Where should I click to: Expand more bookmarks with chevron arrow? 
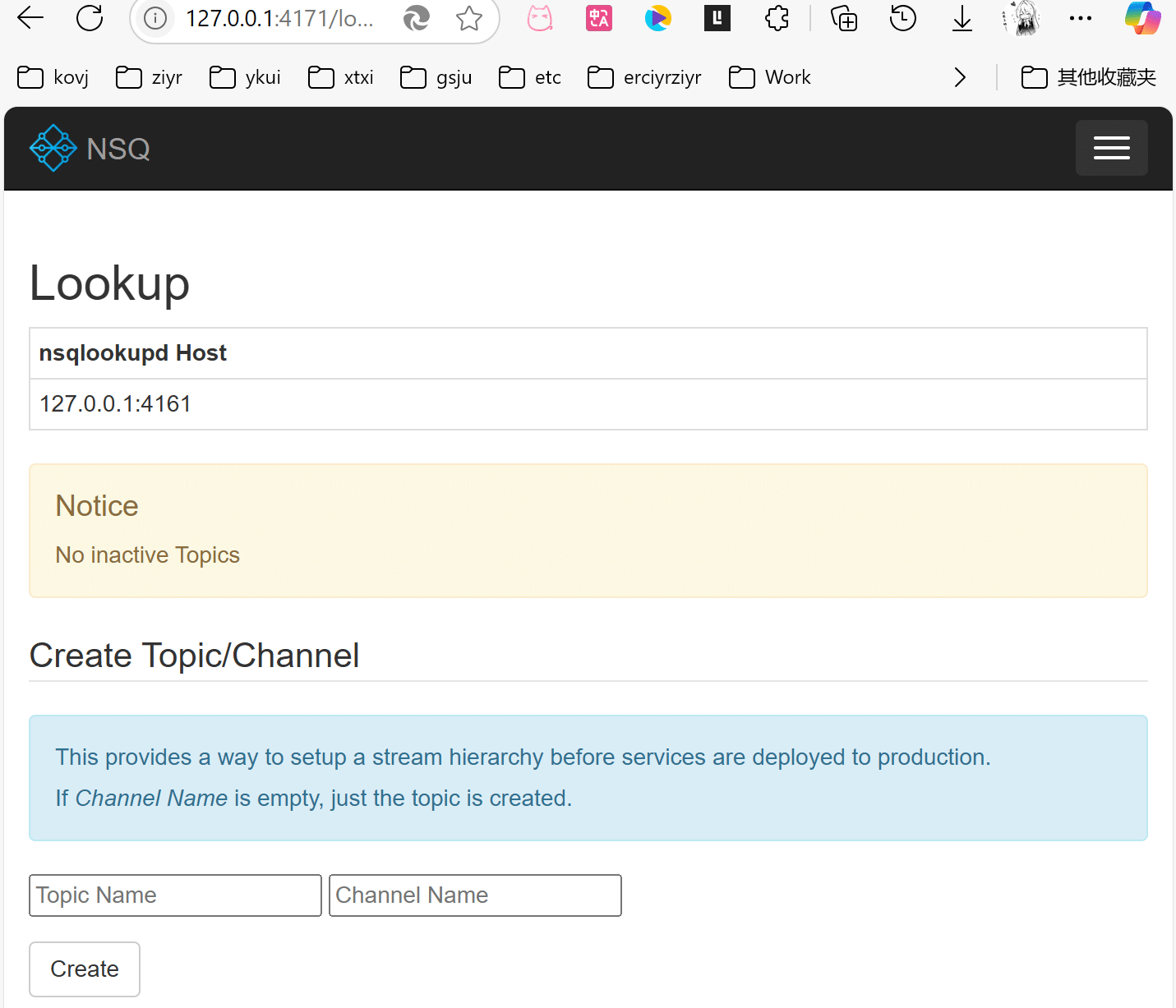(959, 78)
